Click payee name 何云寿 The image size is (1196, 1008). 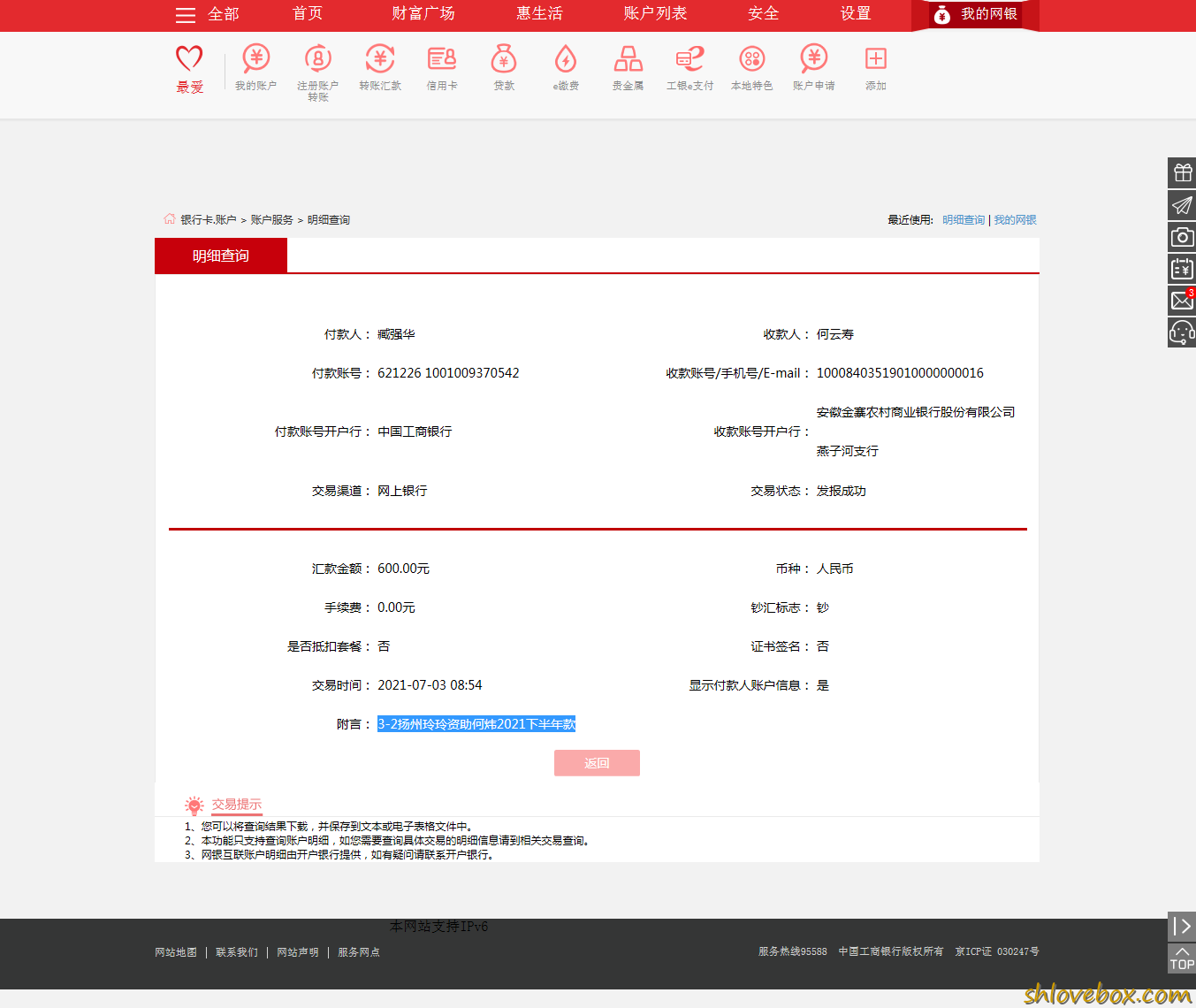(835, 334)
